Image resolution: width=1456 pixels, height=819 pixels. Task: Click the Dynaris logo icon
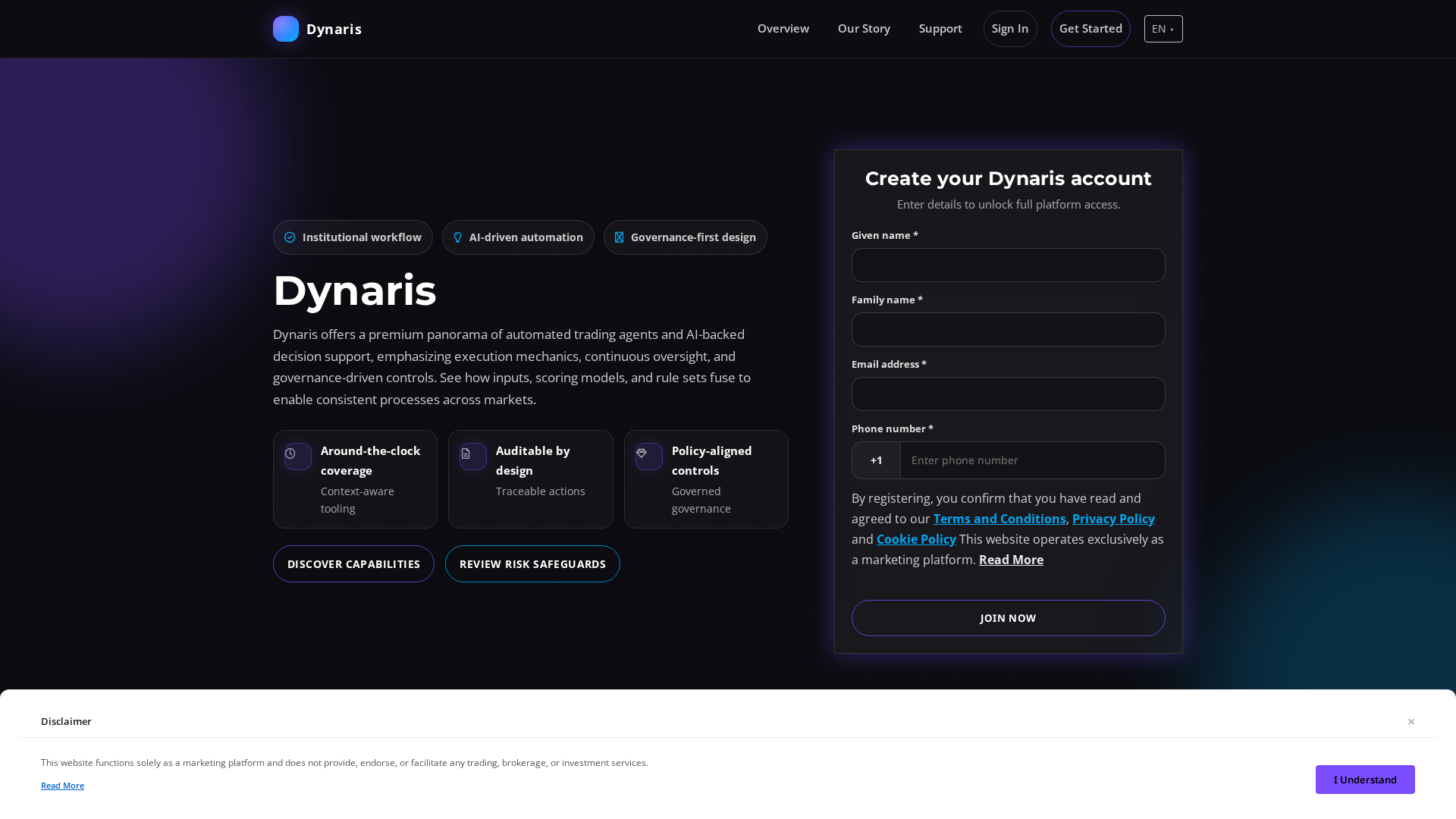tap(286, 29)
